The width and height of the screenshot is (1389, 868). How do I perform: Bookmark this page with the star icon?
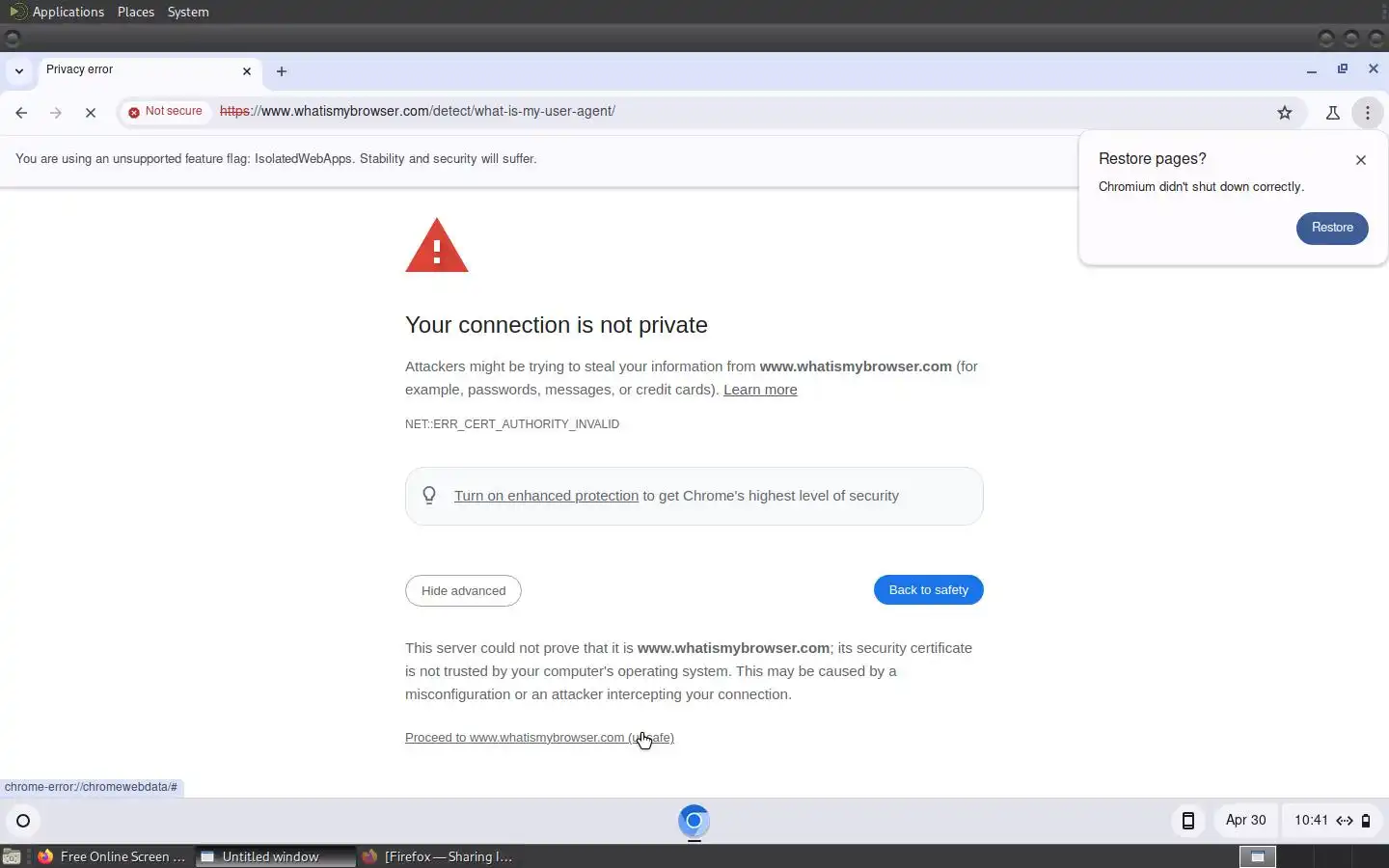coord(1285,113)
